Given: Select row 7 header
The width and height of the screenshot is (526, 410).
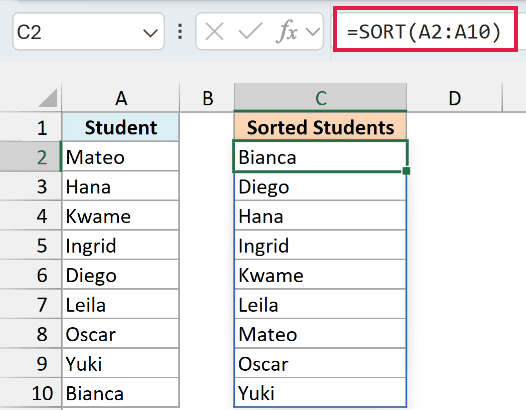Looking at the screenshot, I should 31,304.
